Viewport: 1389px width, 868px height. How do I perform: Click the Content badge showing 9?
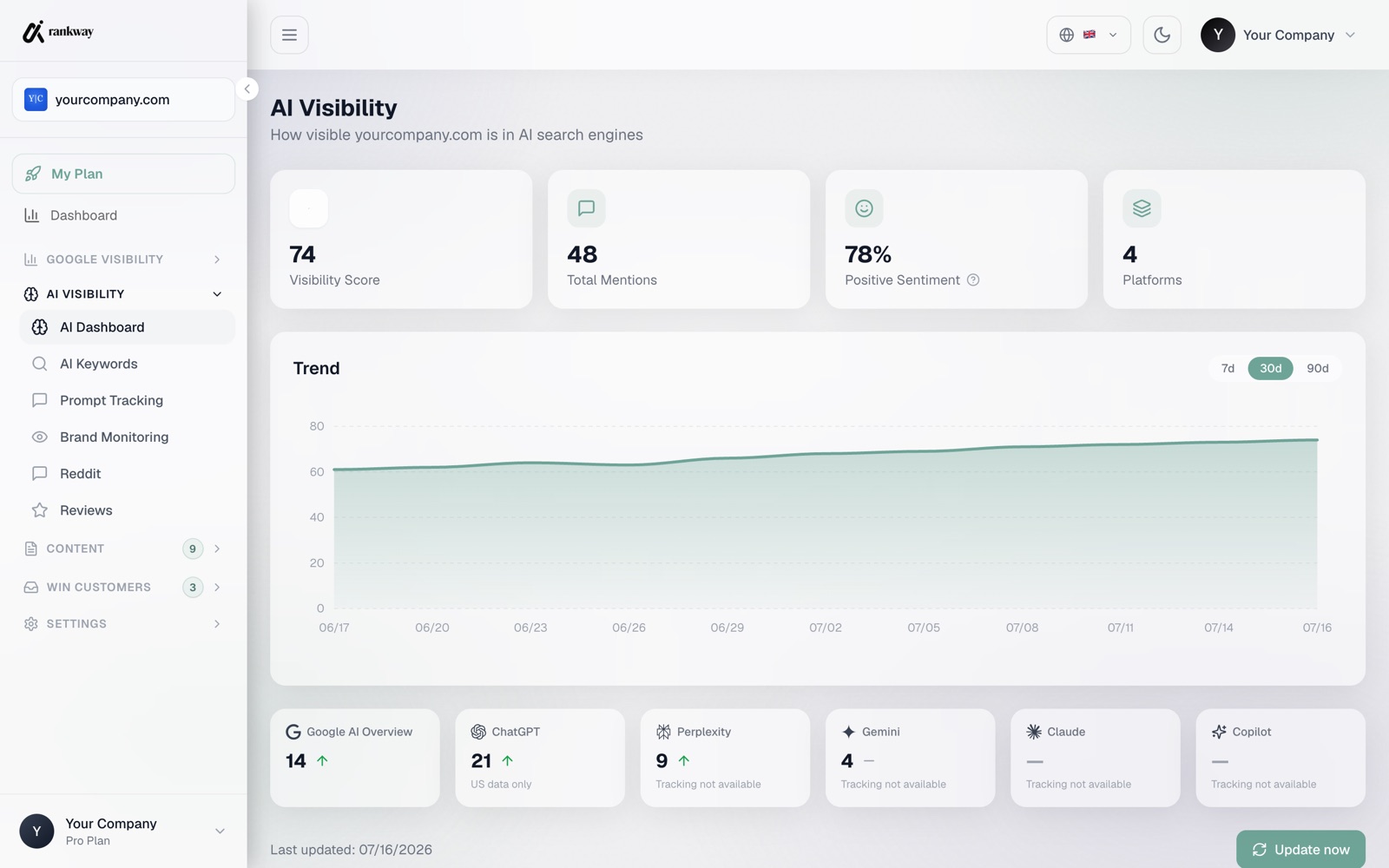(x=193, y=549)
